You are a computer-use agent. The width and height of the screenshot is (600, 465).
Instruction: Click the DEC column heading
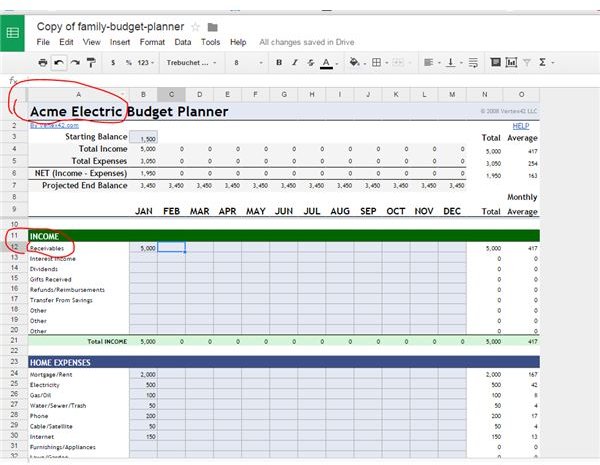[x=452, y=211]
